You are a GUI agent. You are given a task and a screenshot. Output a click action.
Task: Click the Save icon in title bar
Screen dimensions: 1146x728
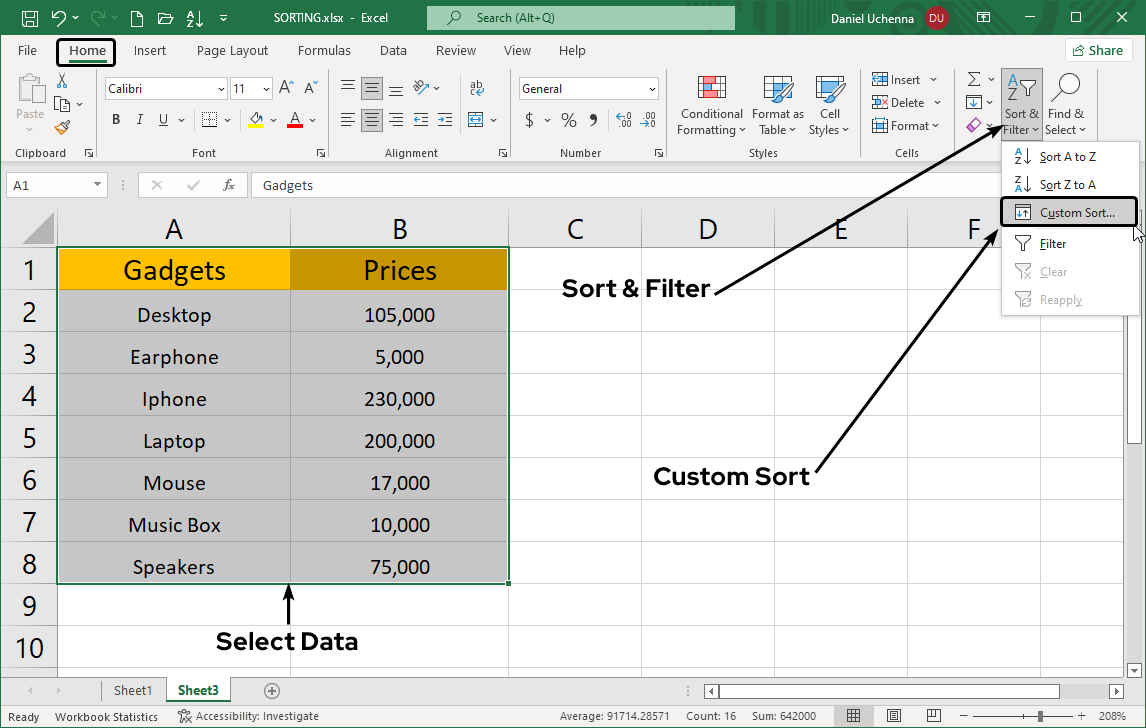(x=30, y=18)
